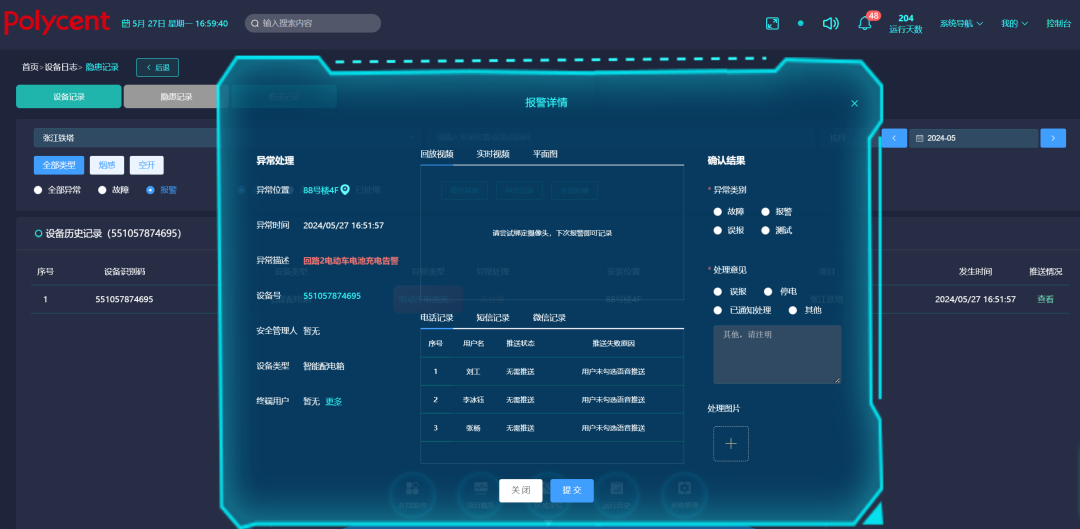Go to next month arrow
Image resolution: width=1080 pixels, height=529 pixels.
click(1052, 138)
